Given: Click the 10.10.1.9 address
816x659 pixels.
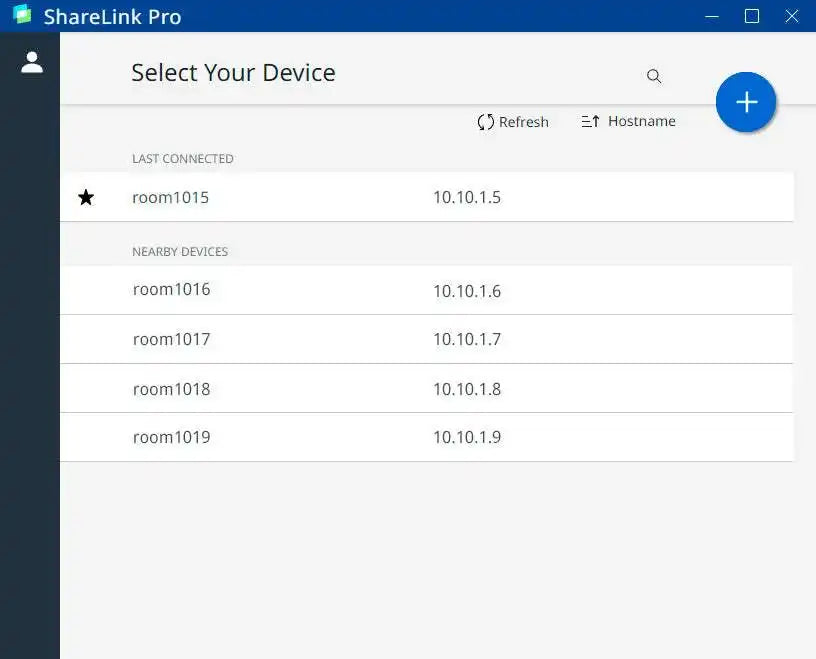Looking at the screenshot, I should click(x=467, y=437).
